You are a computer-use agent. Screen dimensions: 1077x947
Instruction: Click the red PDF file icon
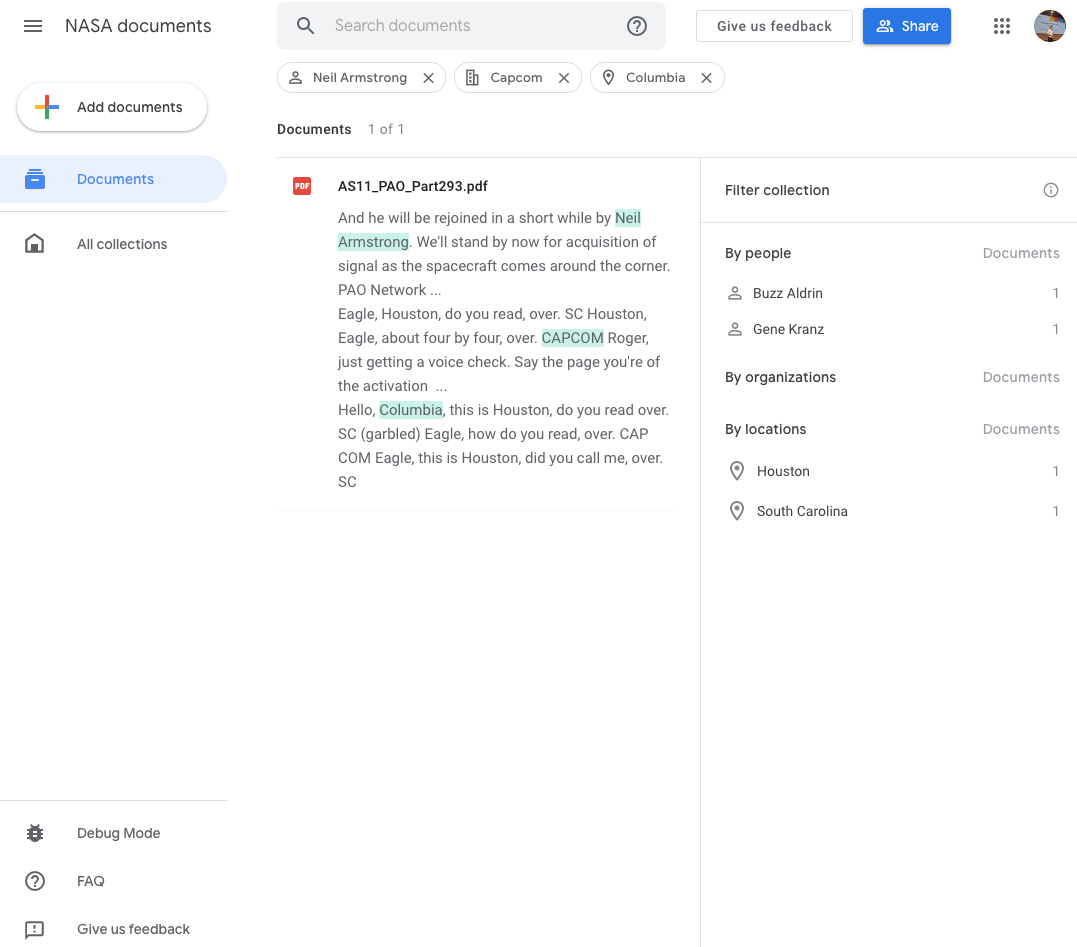coord(302,186)
